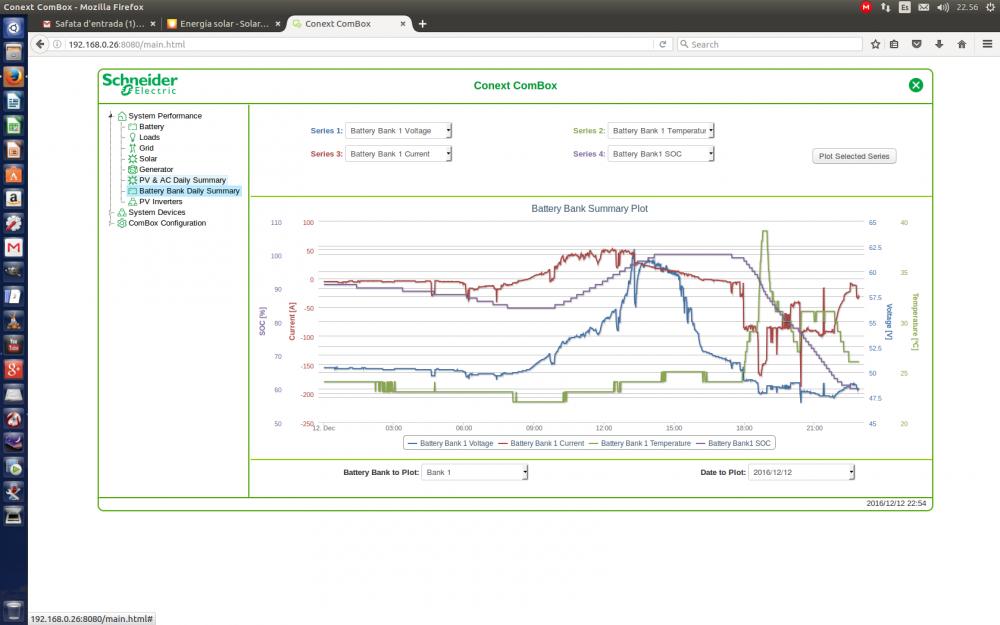Bookmark this page with star icon

pyautogui.click(x=876, y=44)
